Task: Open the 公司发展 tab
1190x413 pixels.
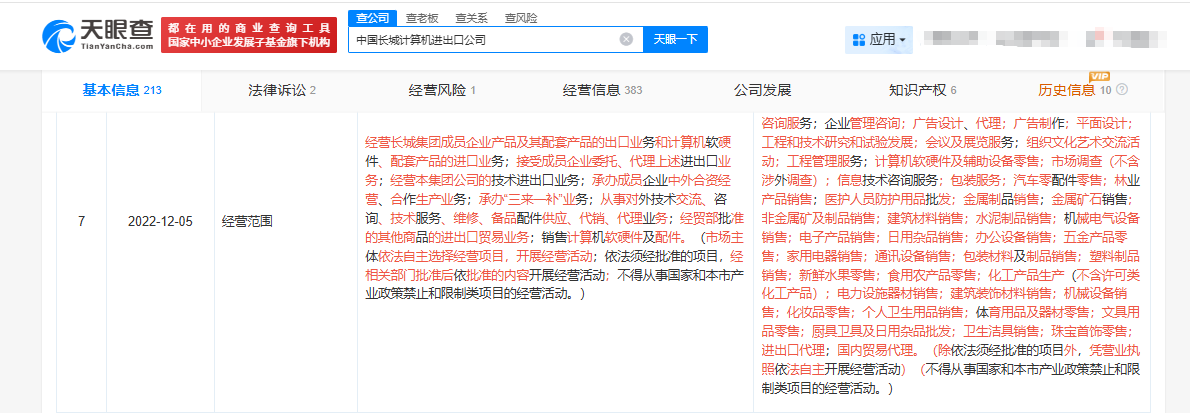Action: tap(762, 90)
